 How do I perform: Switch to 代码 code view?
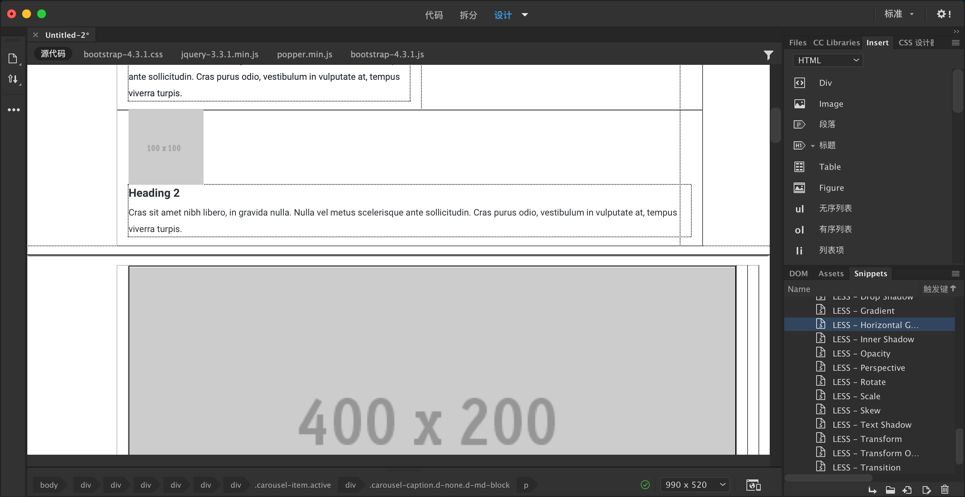point(434,15)
